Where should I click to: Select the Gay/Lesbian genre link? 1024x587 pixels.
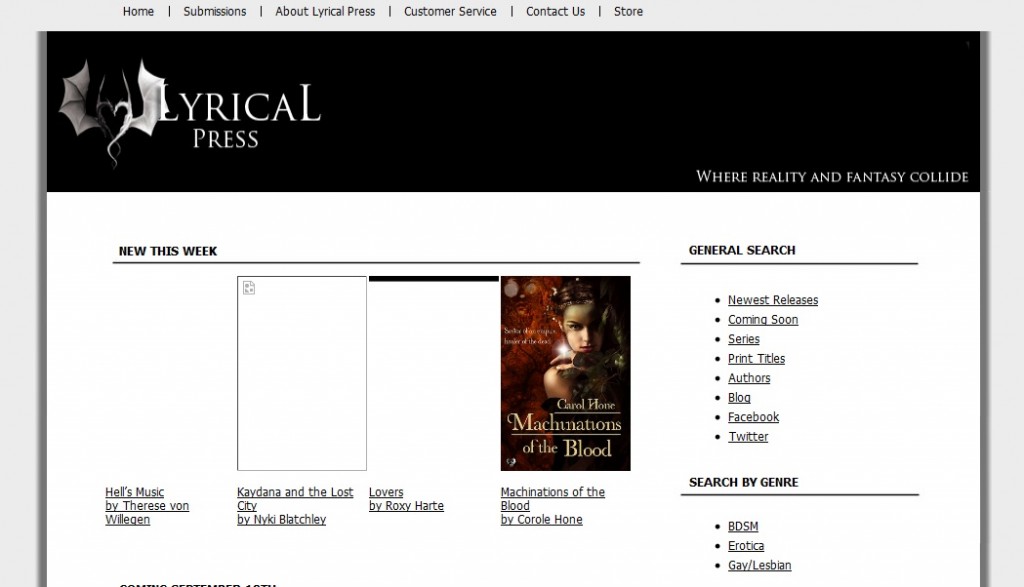[x=760, y=565]
